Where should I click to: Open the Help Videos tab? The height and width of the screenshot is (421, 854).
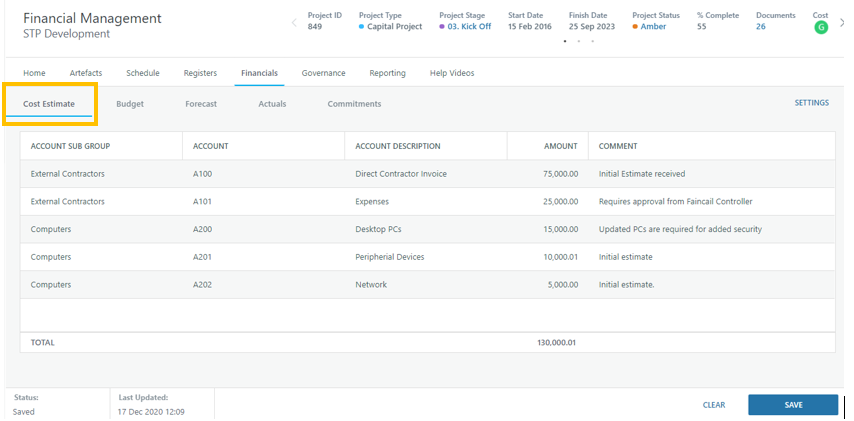tap(452, 73)
